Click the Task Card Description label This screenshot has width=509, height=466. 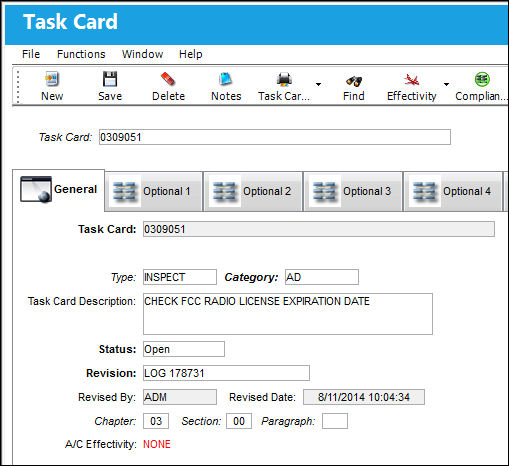pos(82,301)
